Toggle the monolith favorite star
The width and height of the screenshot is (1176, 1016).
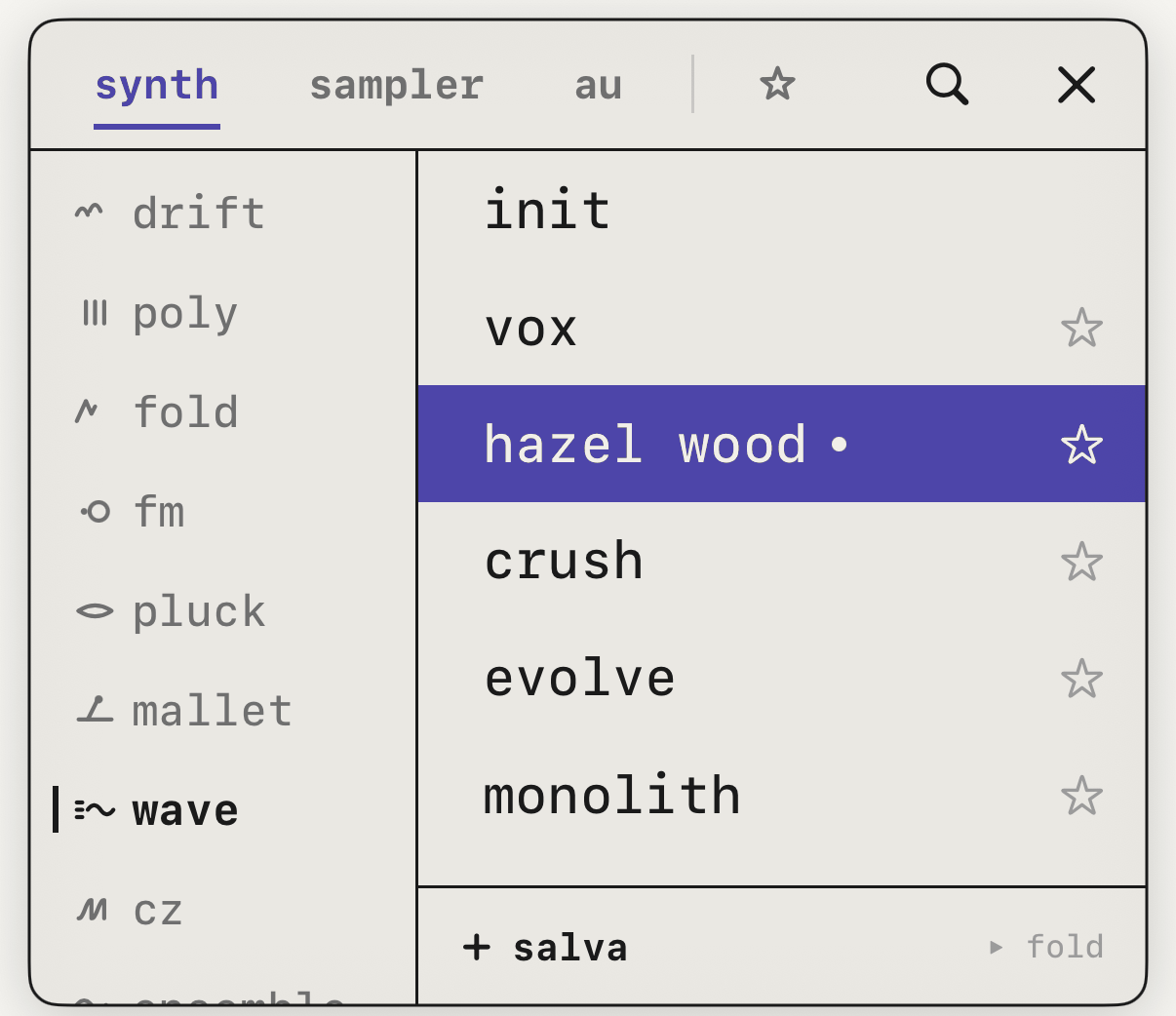click(x=1081, y=796)
